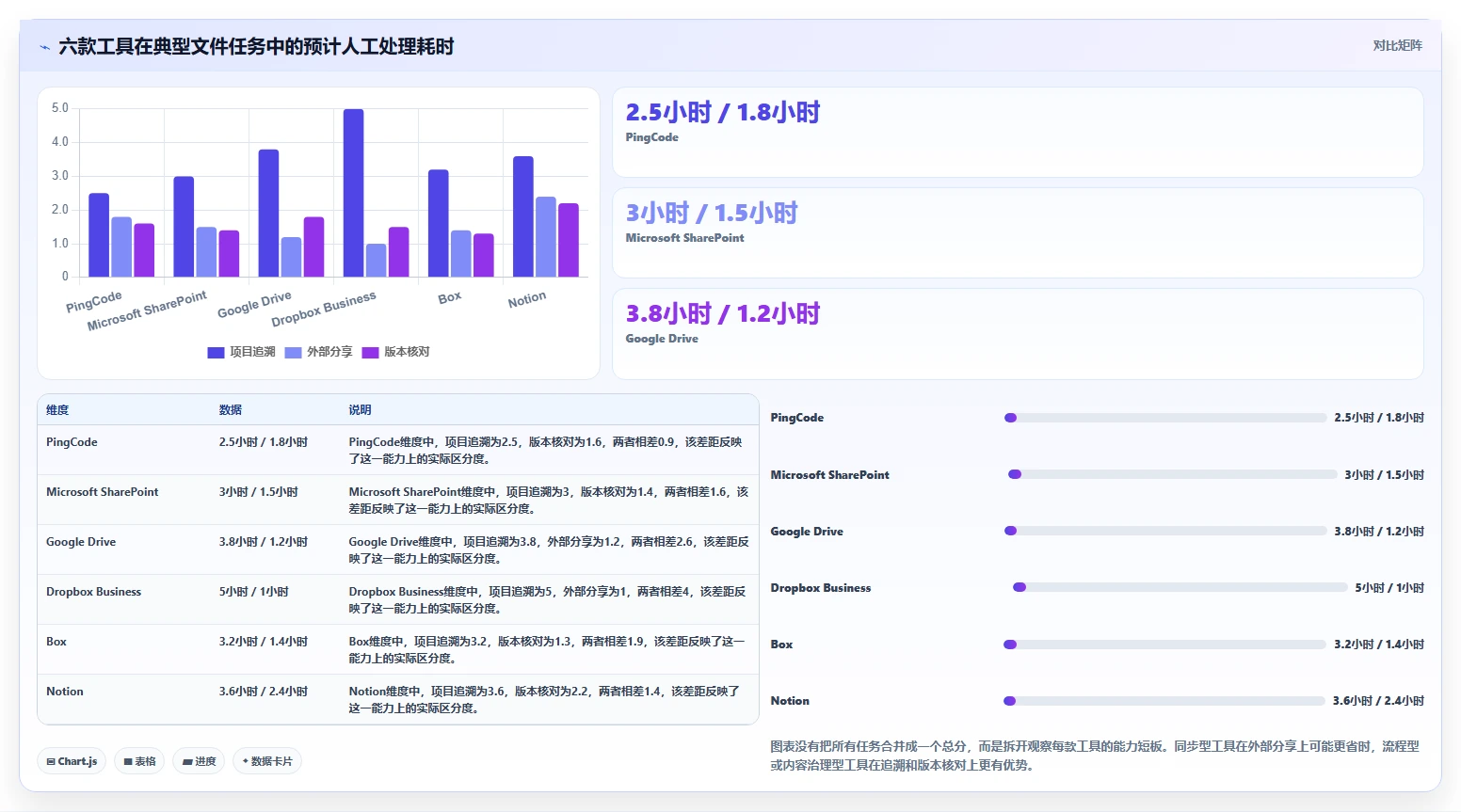Click the Box description text in table
The image size is (1461, 812).
[x=547, y=650]
